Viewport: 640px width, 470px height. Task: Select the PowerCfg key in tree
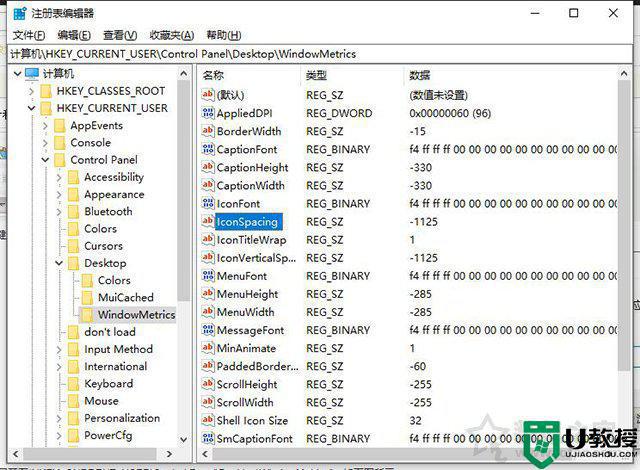[x=108, y=435]
